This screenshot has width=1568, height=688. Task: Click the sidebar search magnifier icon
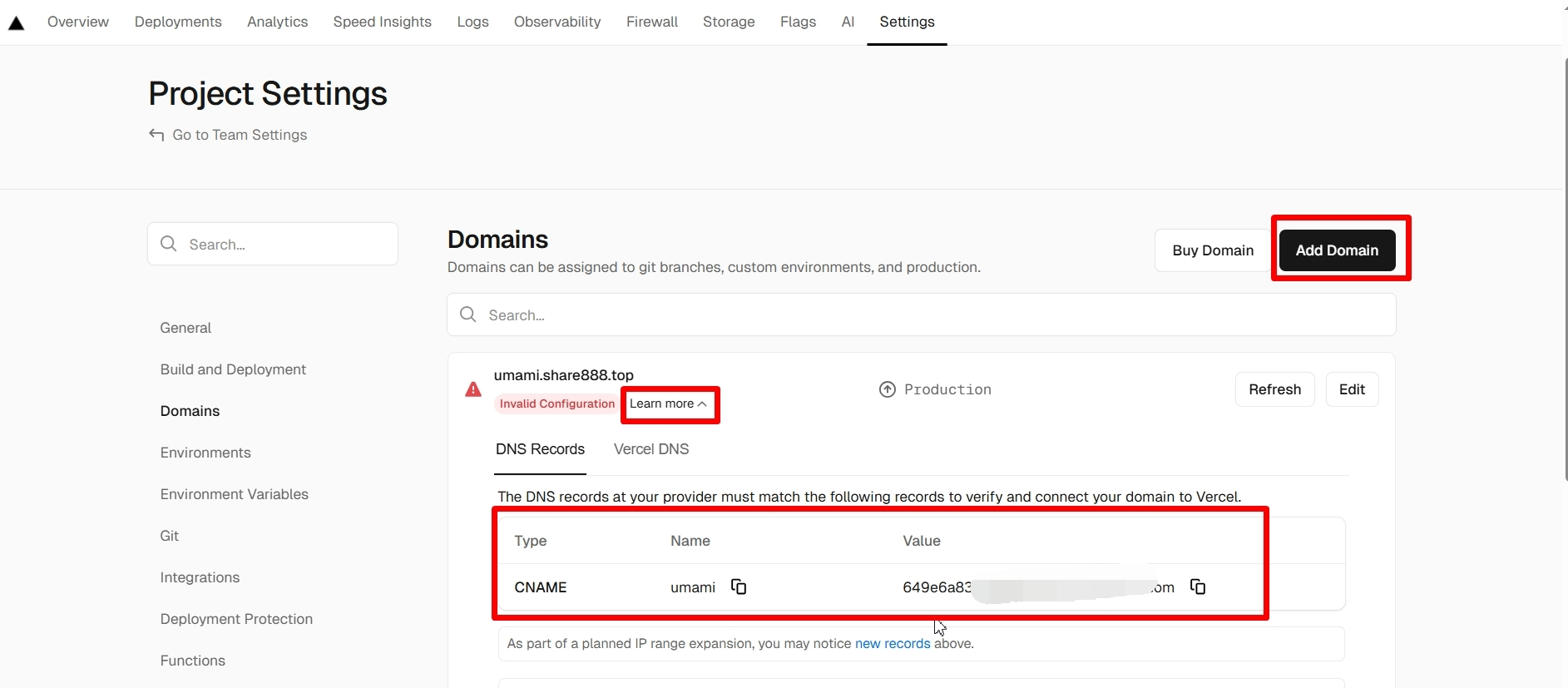(x=169, y=244)
